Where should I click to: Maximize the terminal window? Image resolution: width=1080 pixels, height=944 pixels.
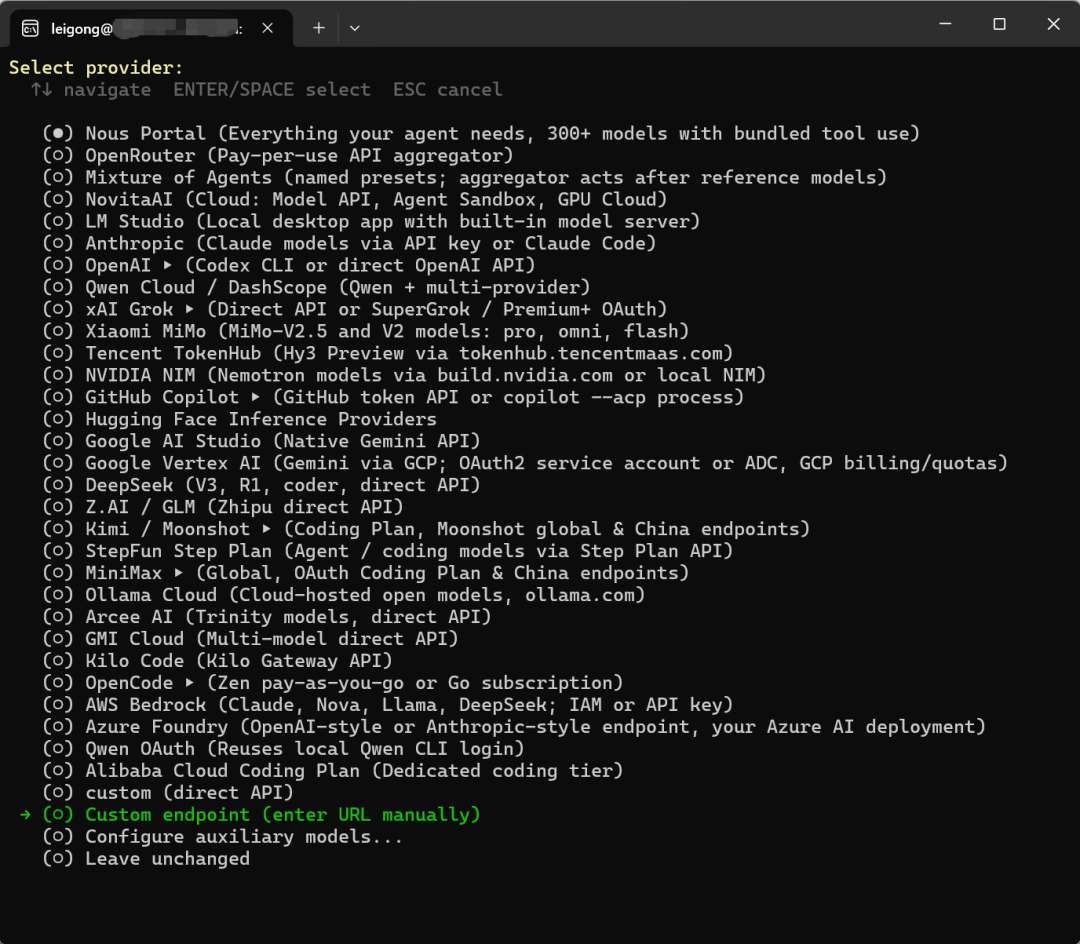tap(999, 24)
